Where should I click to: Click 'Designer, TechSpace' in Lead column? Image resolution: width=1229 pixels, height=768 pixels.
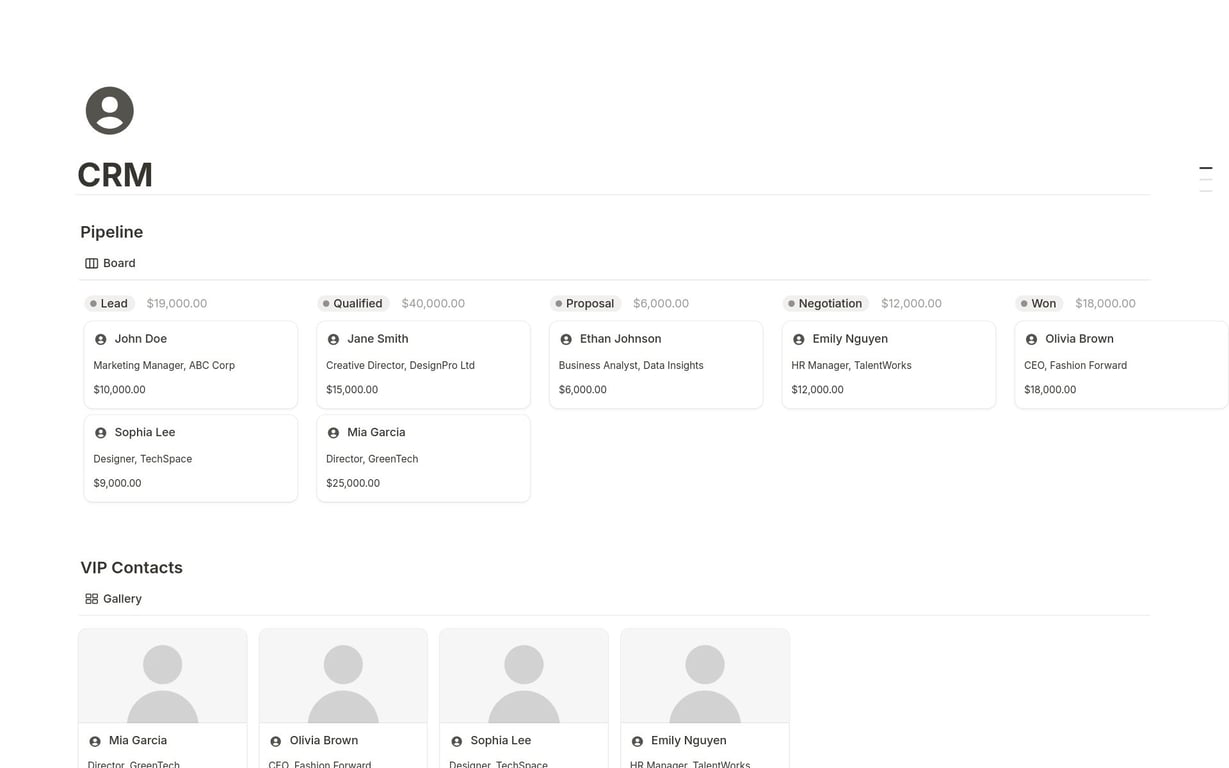(x=143, y=459)
